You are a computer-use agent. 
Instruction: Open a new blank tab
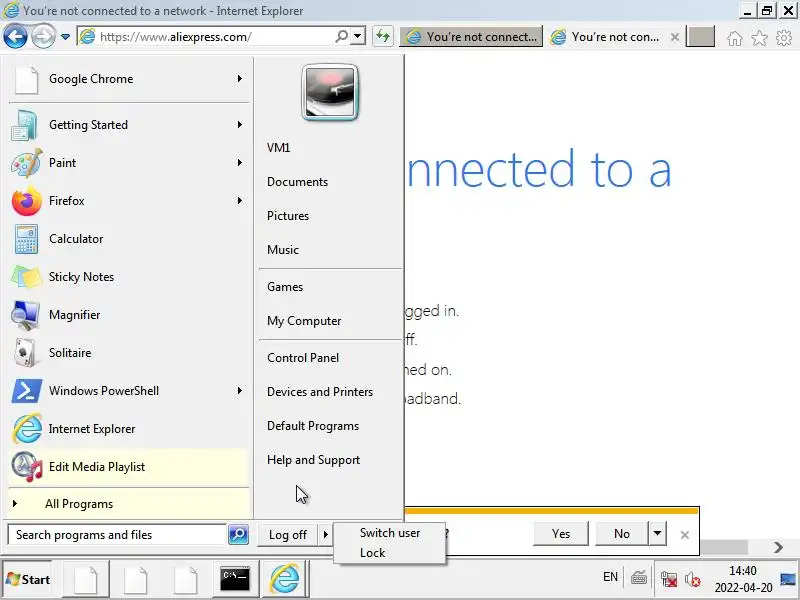700,37
